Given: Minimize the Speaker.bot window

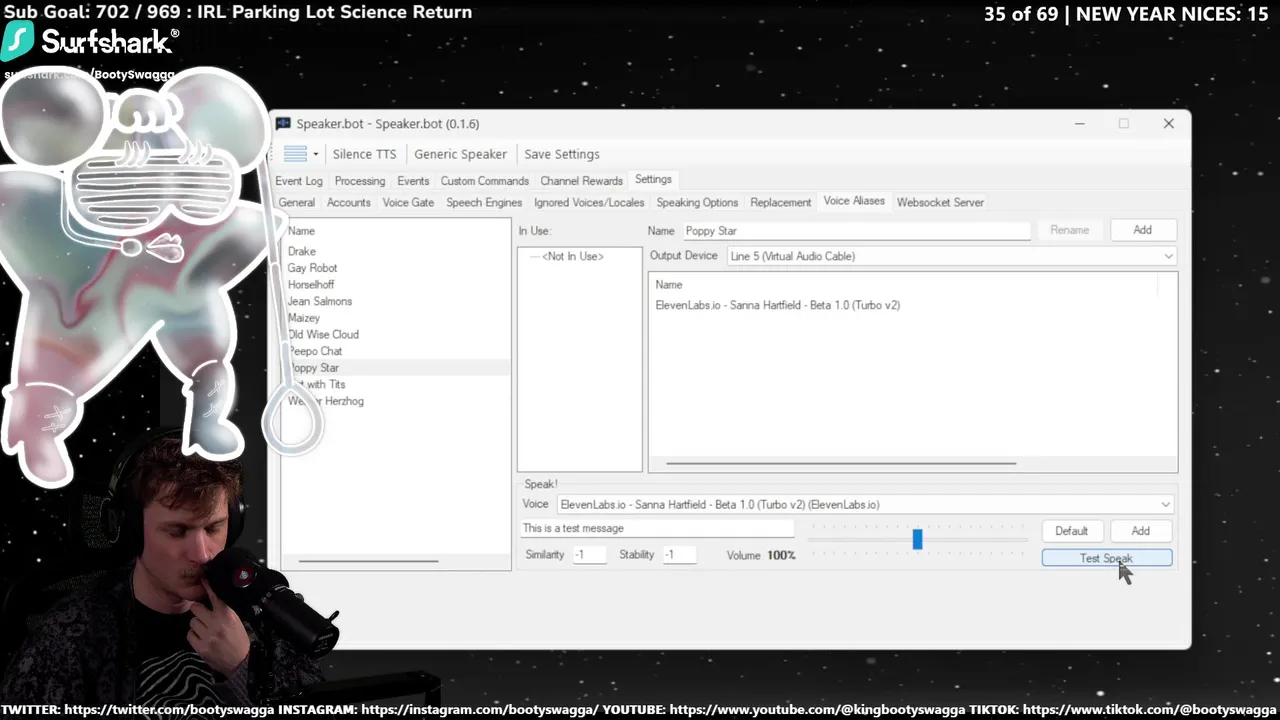Looking at the screenshot, I should pos(1080,124).
